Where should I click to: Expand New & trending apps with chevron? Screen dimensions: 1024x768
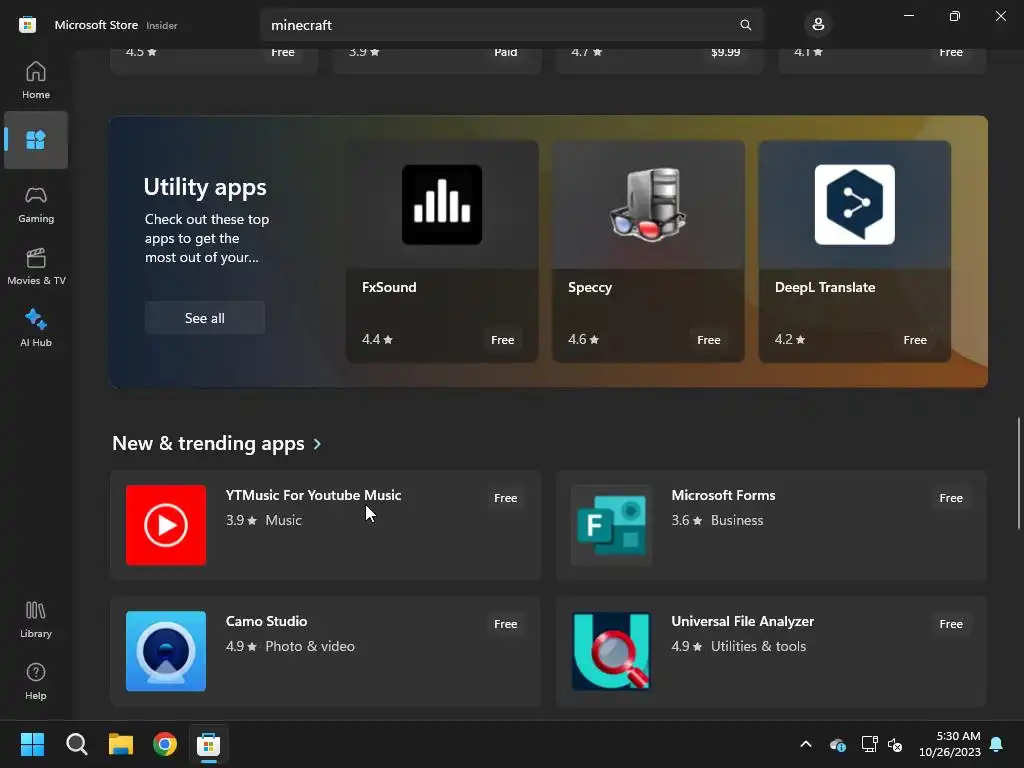(317, 444)
